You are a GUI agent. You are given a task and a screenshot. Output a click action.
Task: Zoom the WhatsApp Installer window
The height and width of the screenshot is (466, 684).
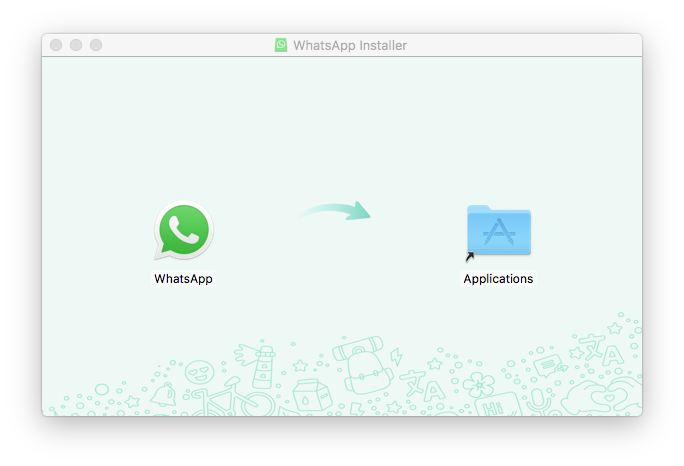pyautogui.click(x=96, y=45)
